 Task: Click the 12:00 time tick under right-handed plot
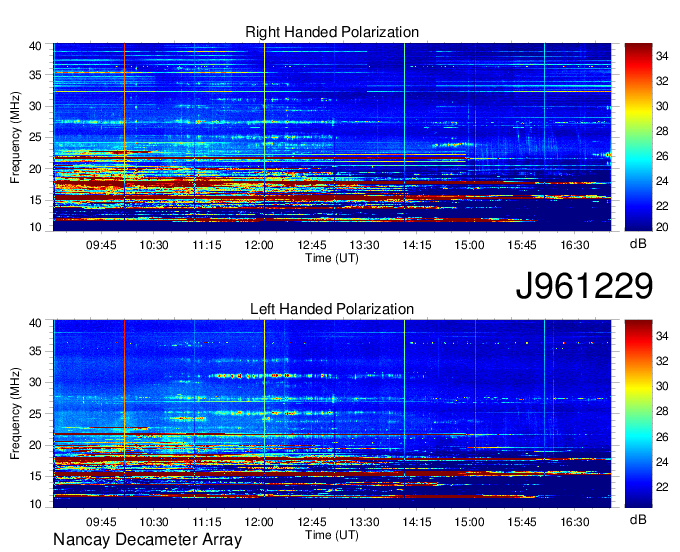pyautogui.click(x=259, y=245)
